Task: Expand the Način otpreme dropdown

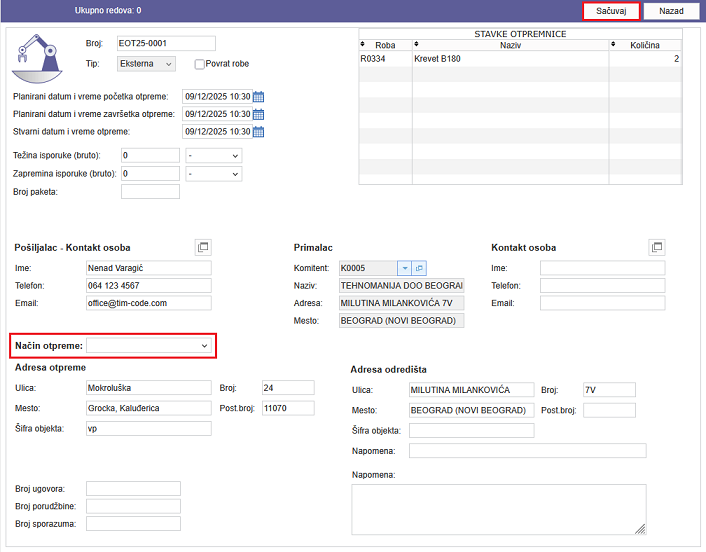Action: [149, 345]
